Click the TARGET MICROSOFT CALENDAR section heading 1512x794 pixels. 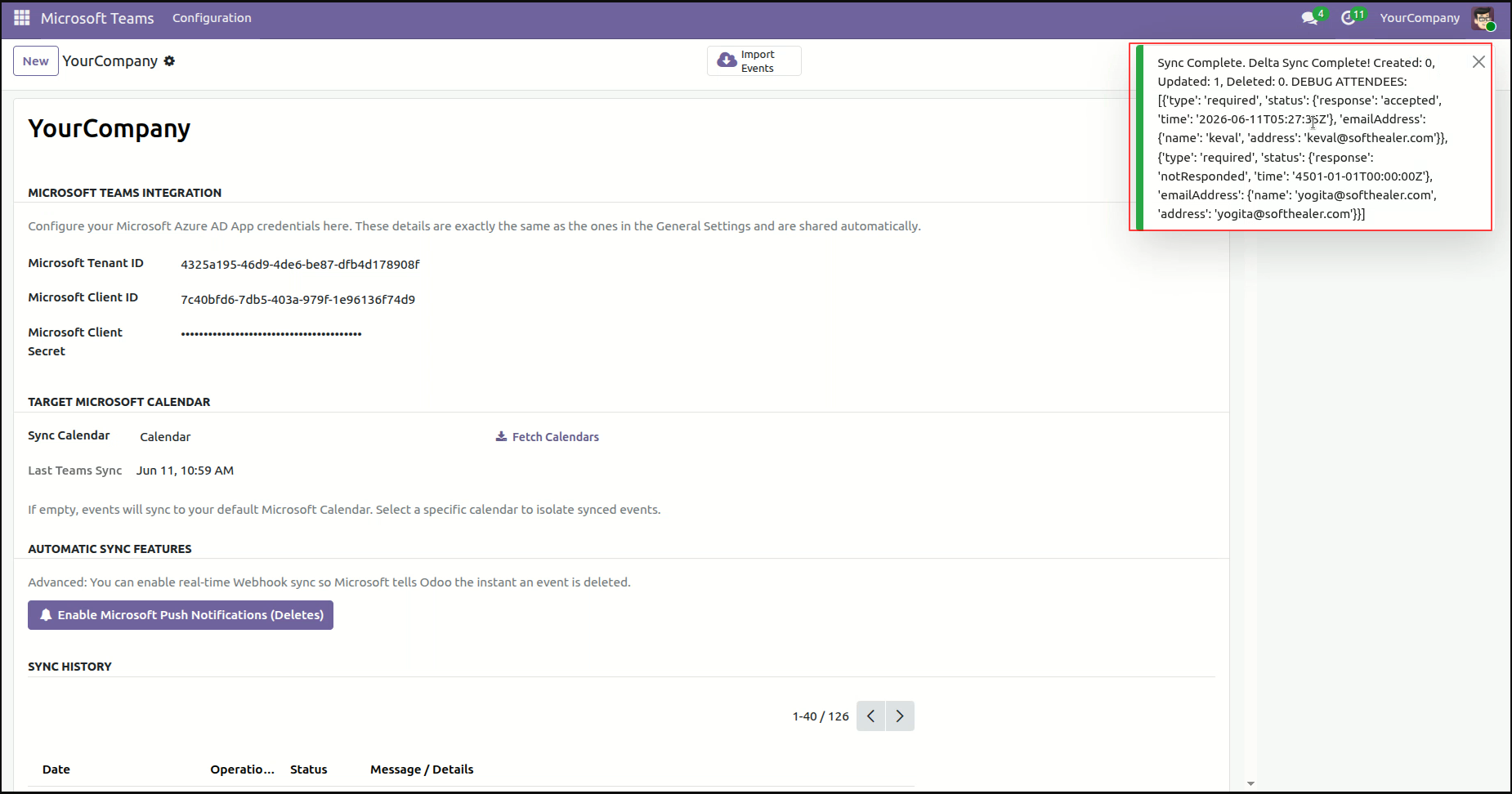click(119, 402)
